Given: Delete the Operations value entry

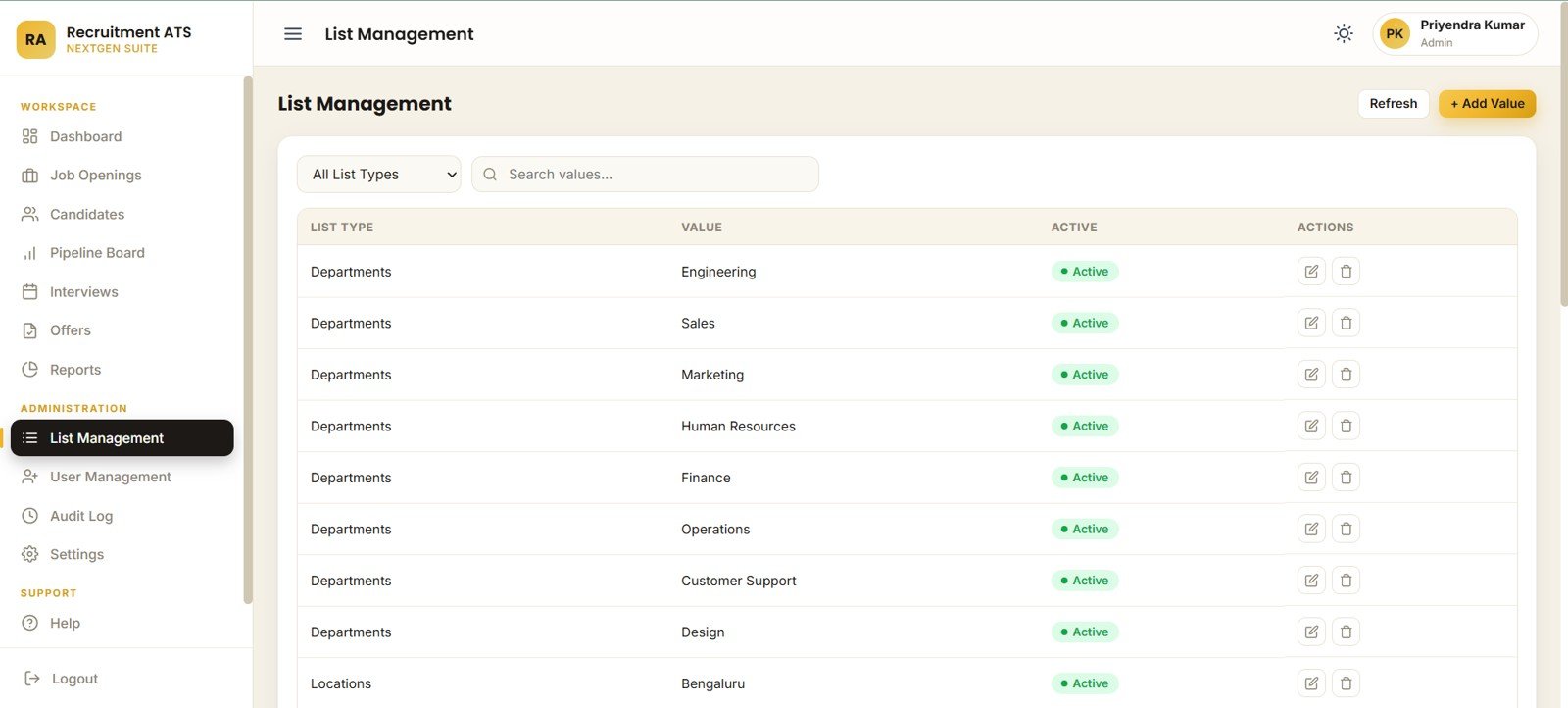Looking at the screenshot, I should click(x=1346, y=529).
